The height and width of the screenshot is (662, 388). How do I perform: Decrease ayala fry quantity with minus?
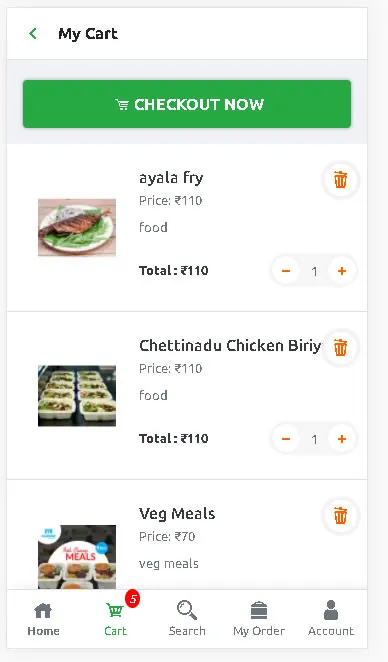tap(286, 271)
